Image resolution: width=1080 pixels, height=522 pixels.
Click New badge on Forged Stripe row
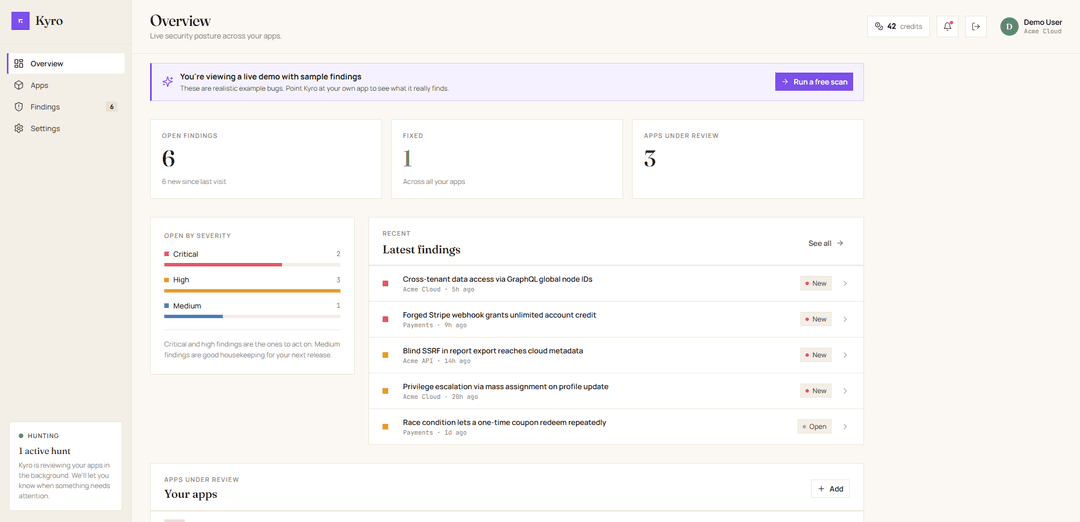816,319
